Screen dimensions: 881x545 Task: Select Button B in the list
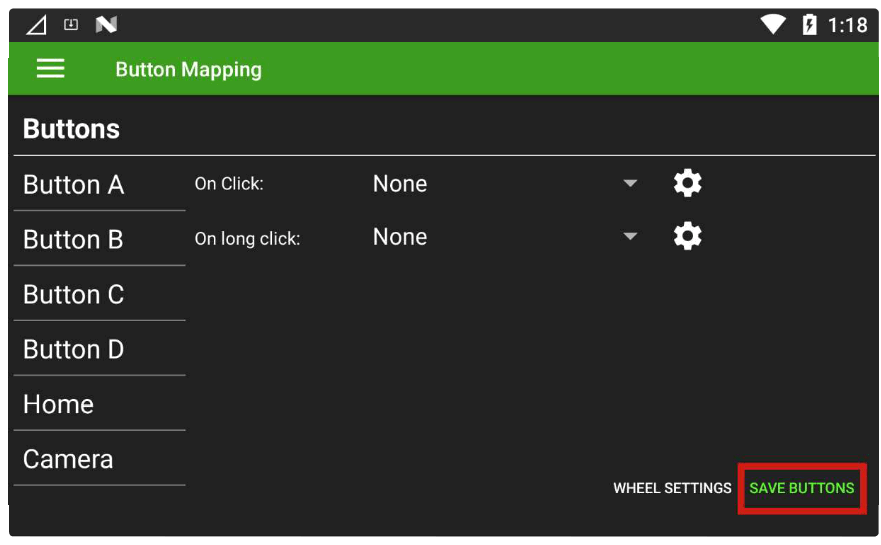pos(74,240)
